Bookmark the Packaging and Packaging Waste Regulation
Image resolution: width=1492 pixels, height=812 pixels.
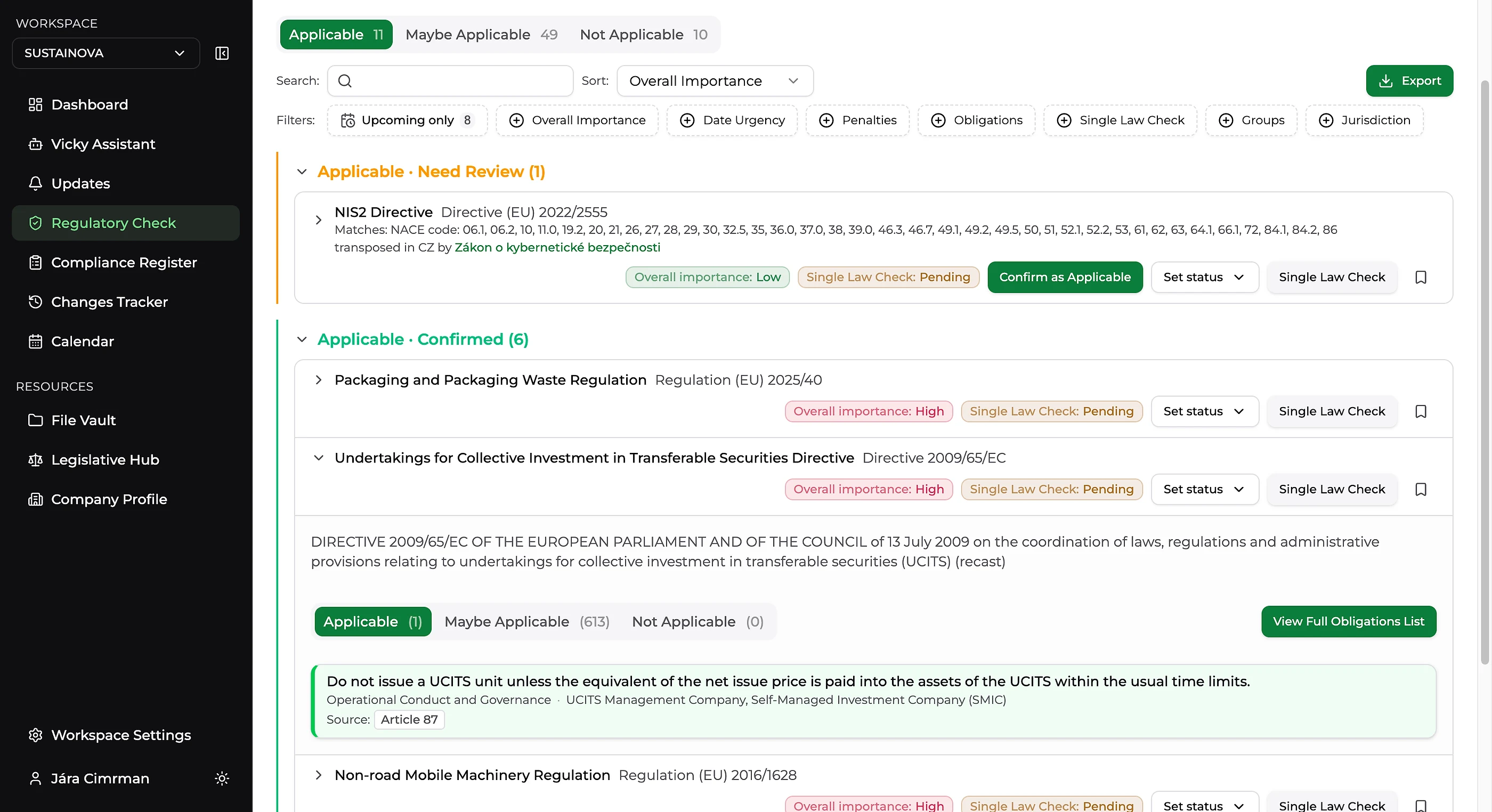coord(1420,411)
